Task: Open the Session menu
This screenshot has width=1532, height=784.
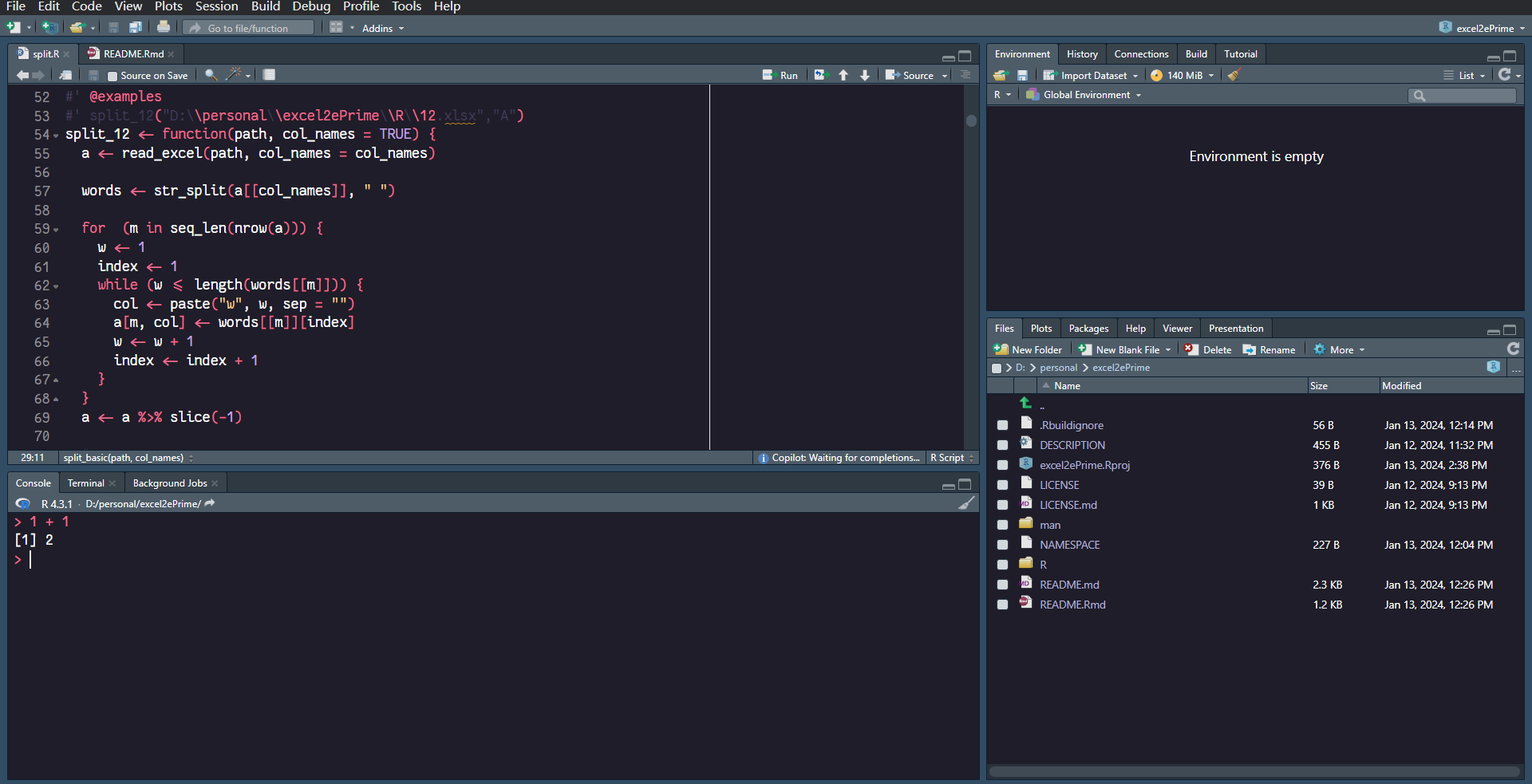Action: pyautogui.click(x=216, y=6)
